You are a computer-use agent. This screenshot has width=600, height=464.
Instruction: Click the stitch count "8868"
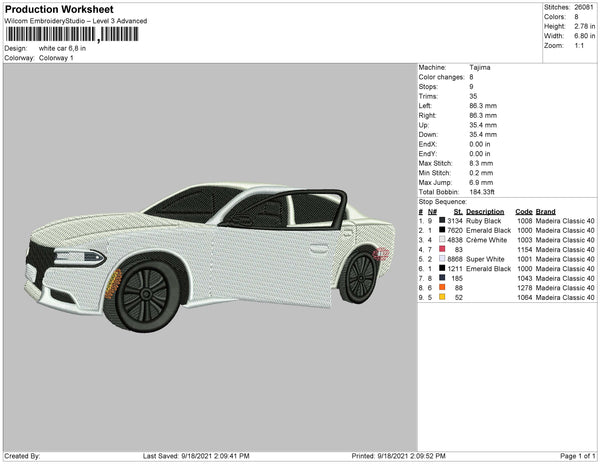(455, 259)
